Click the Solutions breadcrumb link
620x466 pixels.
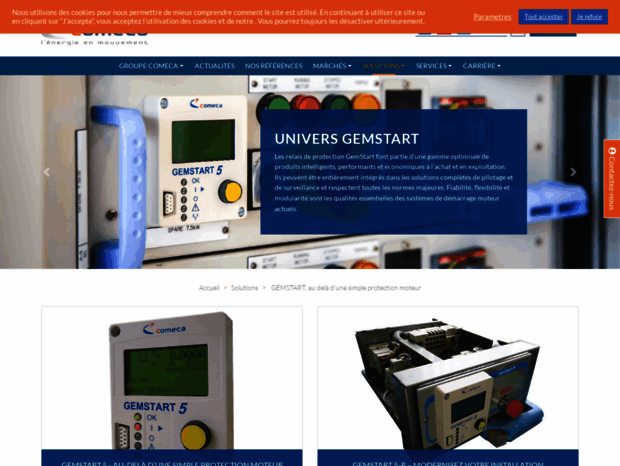244,288
